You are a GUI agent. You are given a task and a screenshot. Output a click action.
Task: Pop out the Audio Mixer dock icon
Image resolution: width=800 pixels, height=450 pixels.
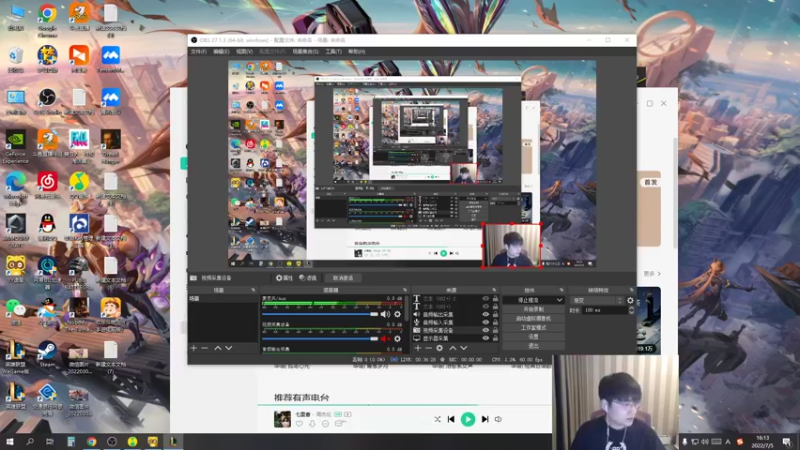pos(405,290)
